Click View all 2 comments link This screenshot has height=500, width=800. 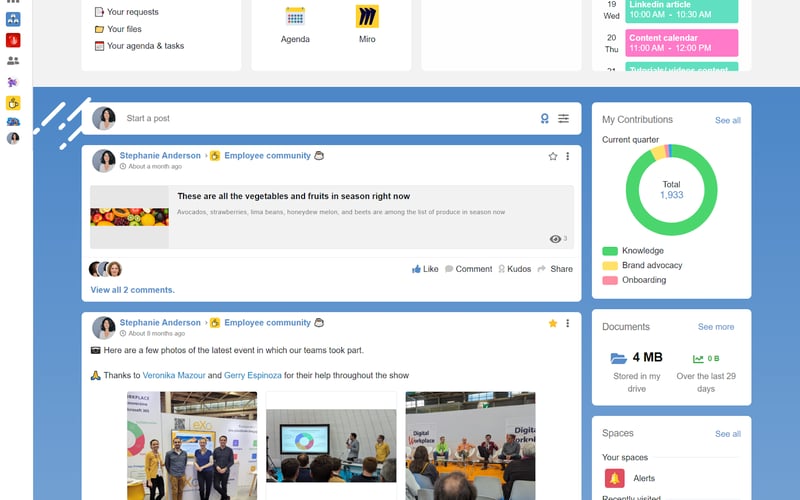(133, 290)
